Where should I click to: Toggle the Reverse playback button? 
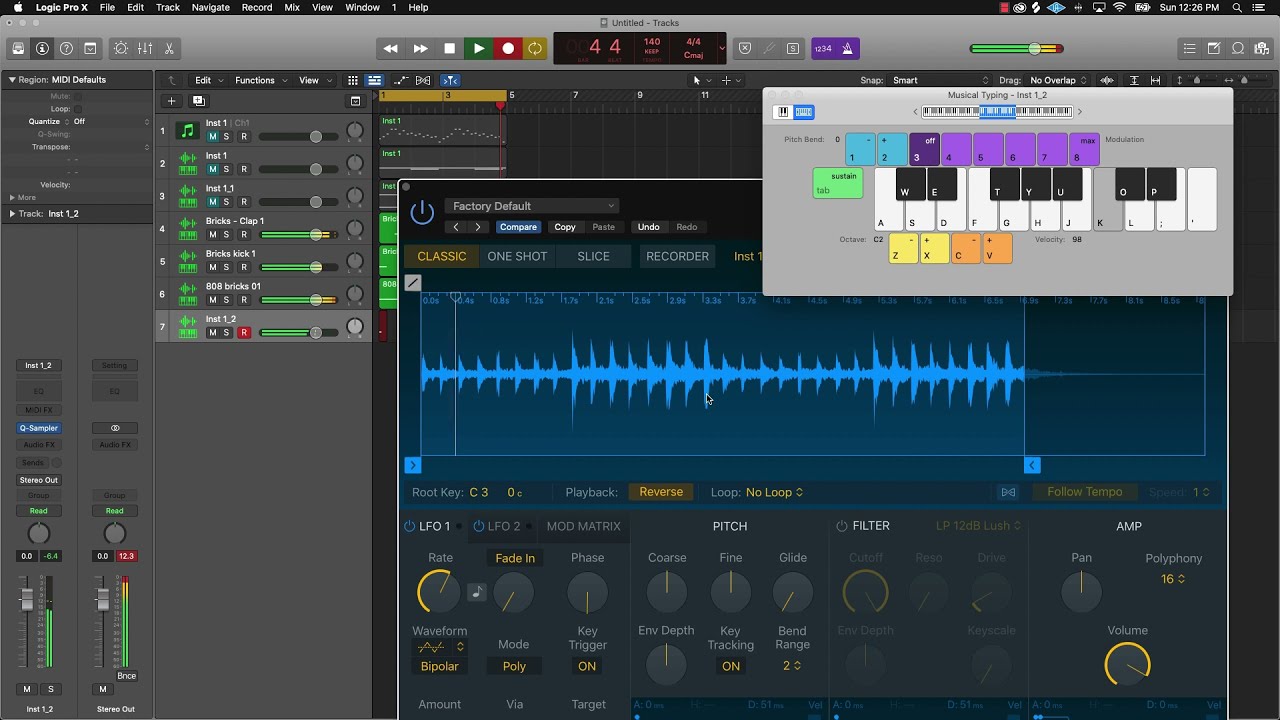(x=661, y=492)
